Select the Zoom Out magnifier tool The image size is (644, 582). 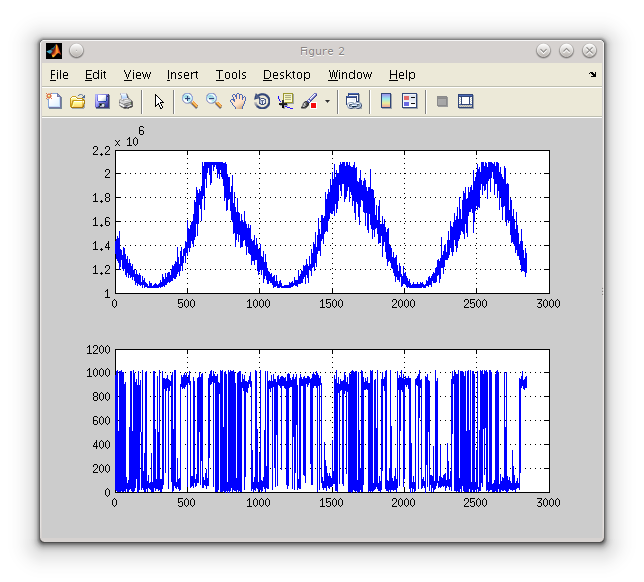coord(214,101)
